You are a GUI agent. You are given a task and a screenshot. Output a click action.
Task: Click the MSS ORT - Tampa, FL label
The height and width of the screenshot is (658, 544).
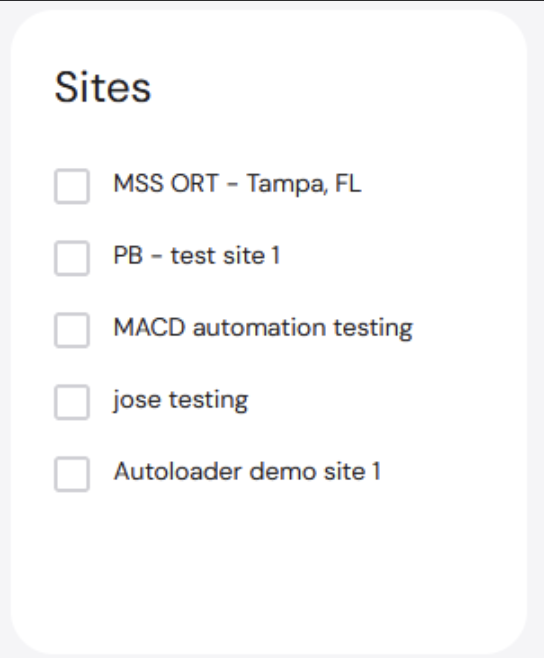[237, 184]
